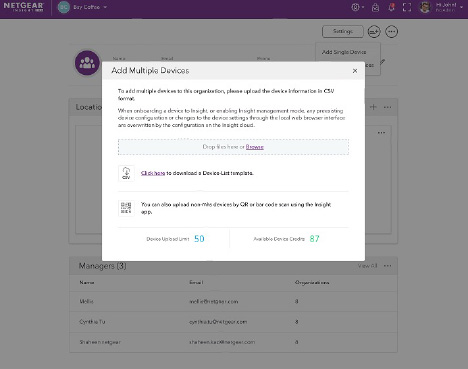
Task: Close the Add Multiple Devices dialog
Action: (355, 71)
